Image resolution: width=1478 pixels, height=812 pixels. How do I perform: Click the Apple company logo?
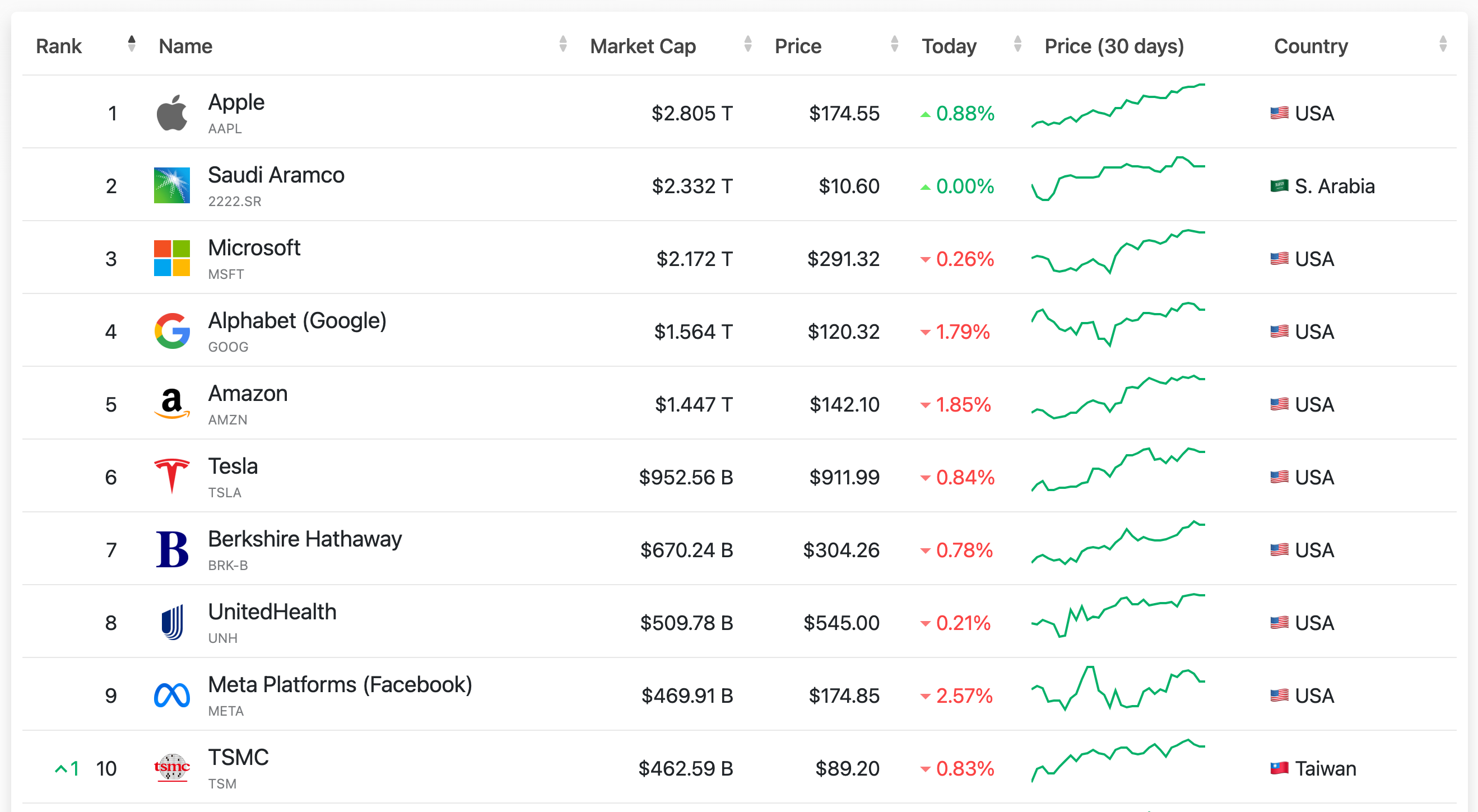(x=171, y=113)
